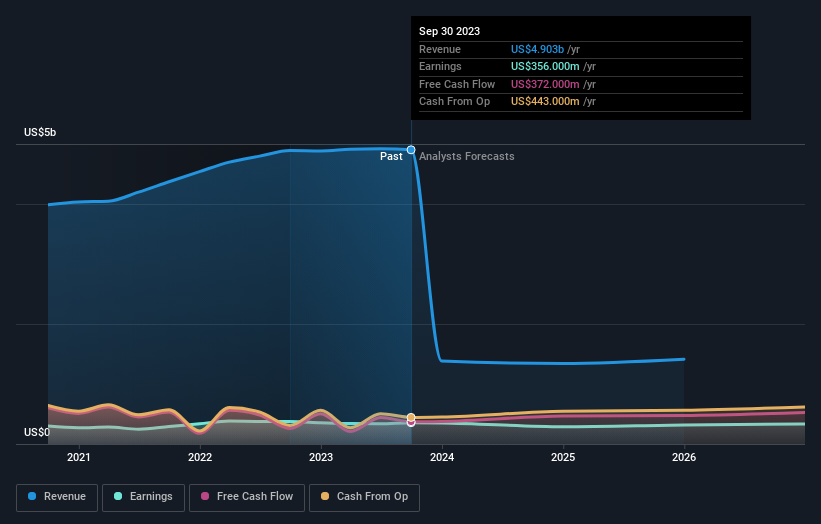The height and width of the screenshot is (524, 821).
Task: Click the US$356.000m earnings value
Action: [545, 66]
